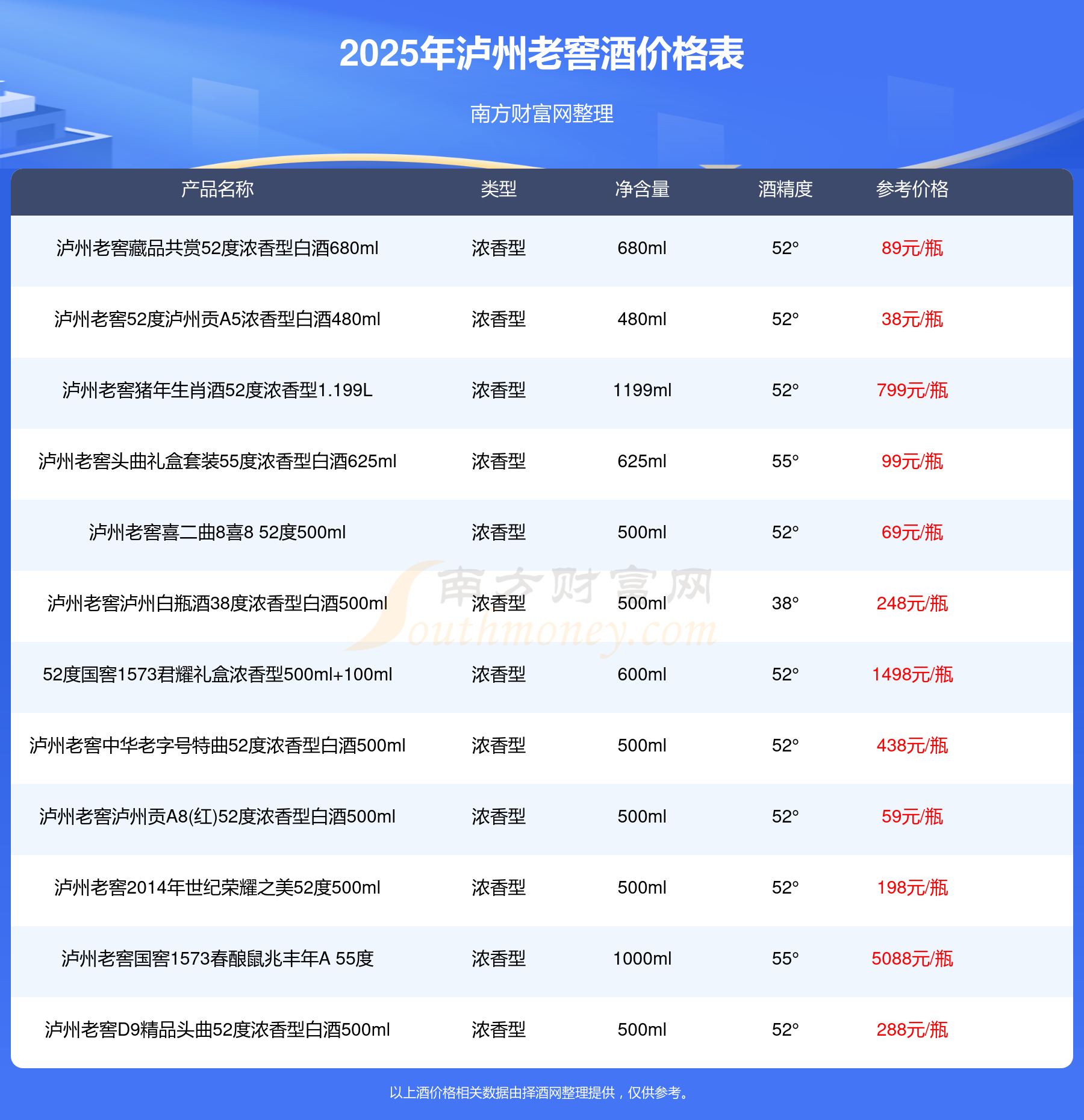
Task: Click '52°' in the D9精品头曲 row
Action: (x=785, y=1030)
